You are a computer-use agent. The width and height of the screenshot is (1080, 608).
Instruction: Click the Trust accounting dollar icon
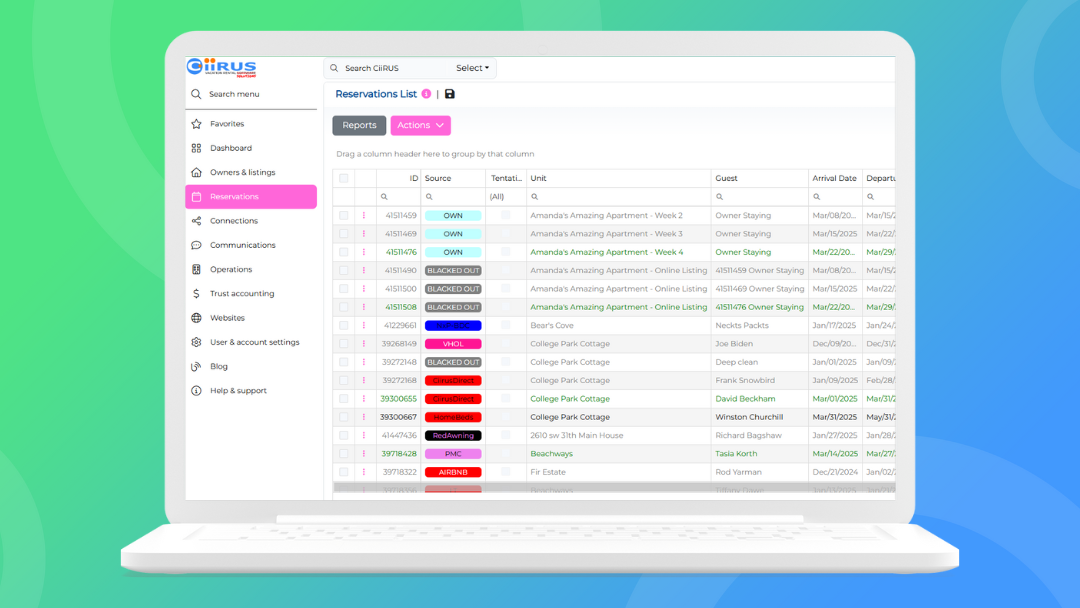click(x=196, y=293)
